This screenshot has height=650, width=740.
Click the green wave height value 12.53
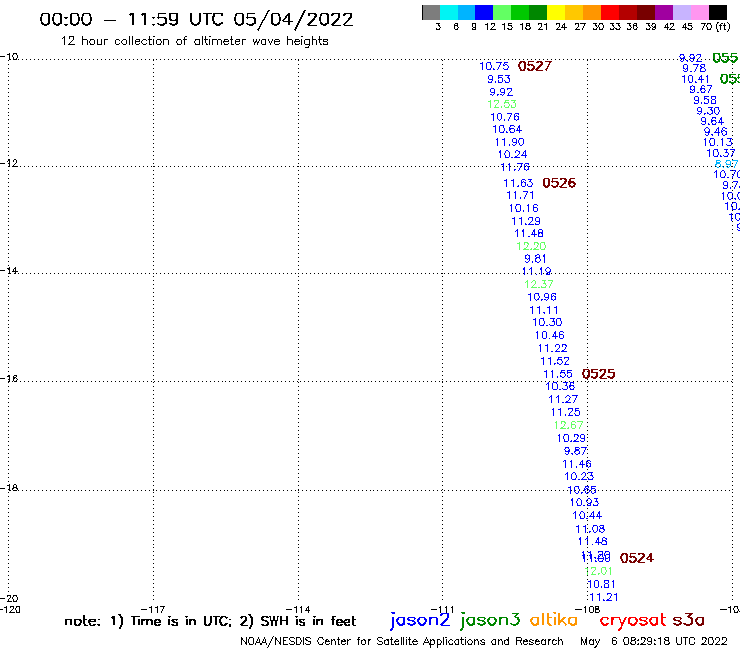point(502,104)
